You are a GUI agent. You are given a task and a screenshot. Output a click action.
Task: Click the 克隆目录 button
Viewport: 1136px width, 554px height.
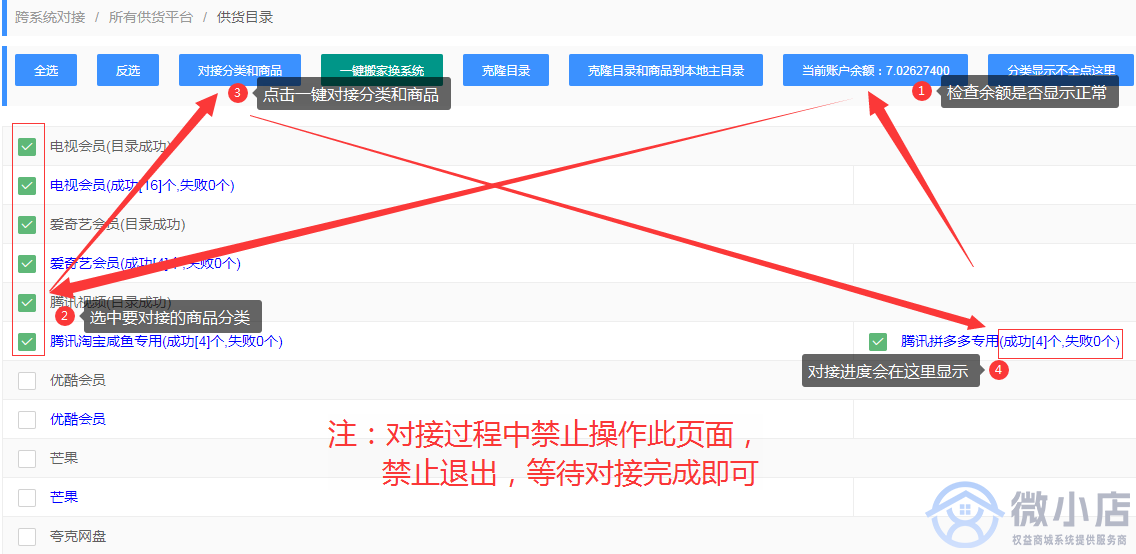point(506,70)
